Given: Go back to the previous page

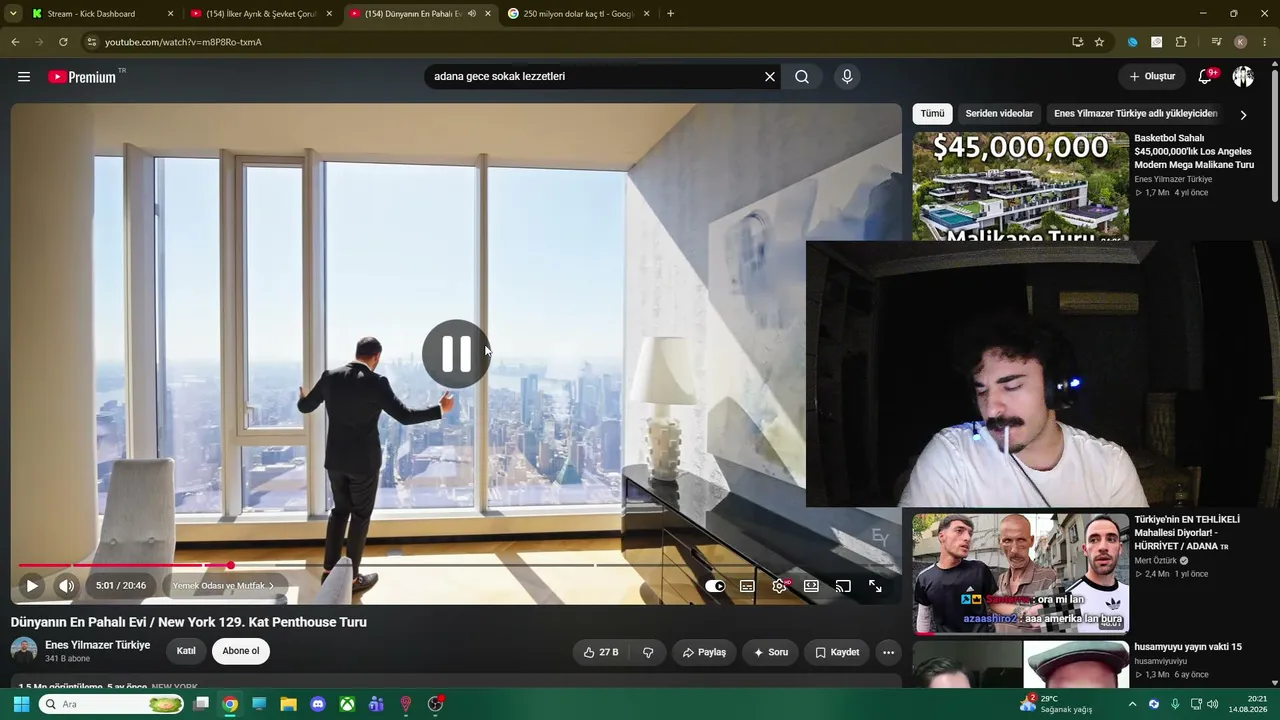Looking at the screenshot, I should [15, 42].
